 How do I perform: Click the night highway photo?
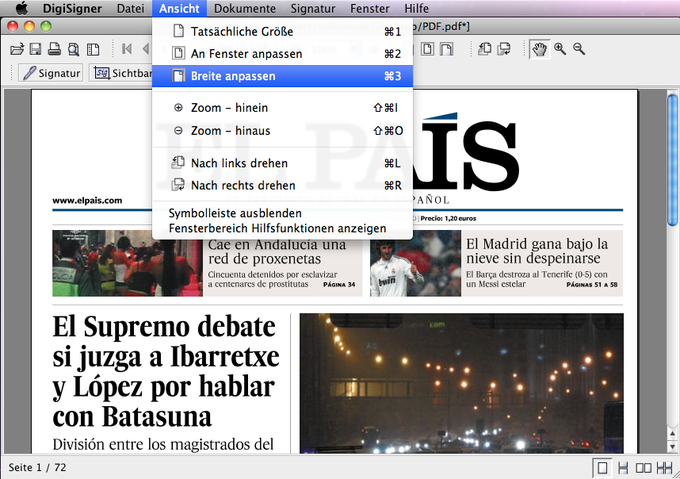[461, 384]
